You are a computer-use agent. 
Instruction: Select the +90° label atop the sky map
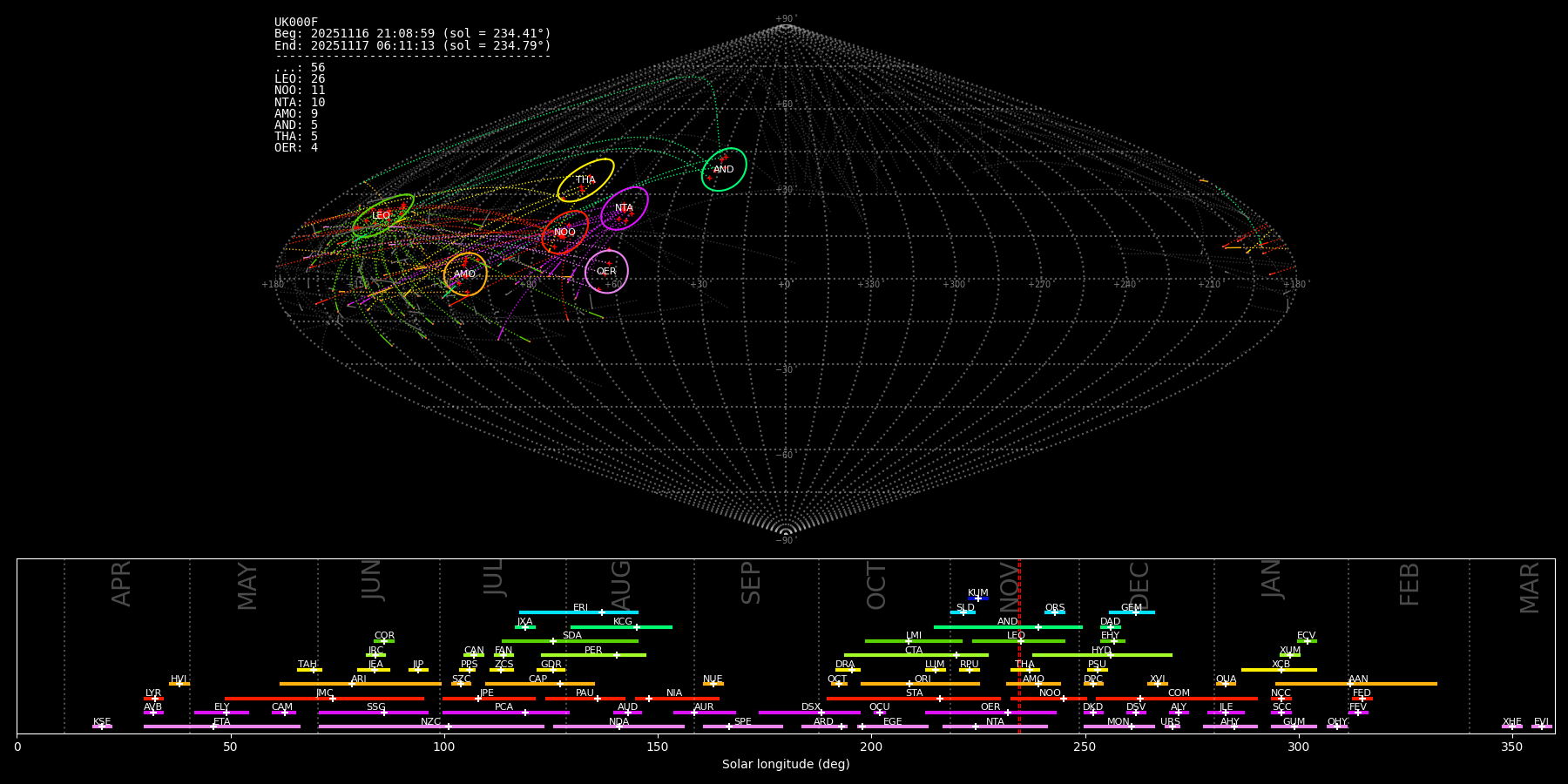point(786,19)
